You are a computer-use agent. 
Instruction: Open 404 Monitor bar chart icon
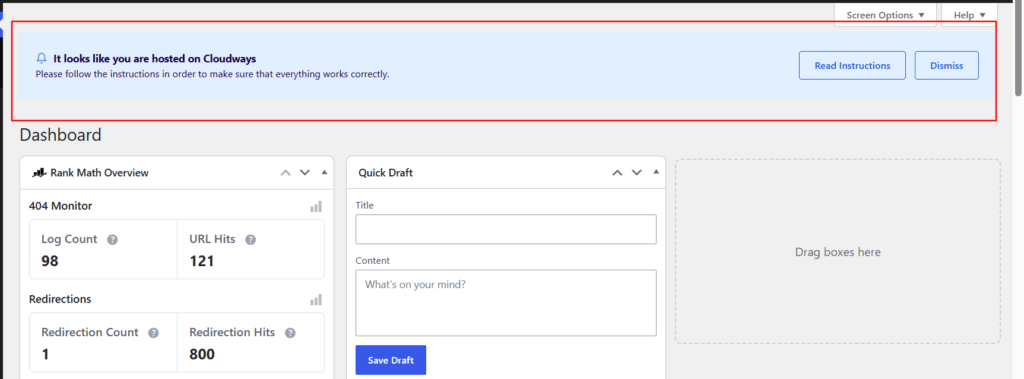(316, 206)
